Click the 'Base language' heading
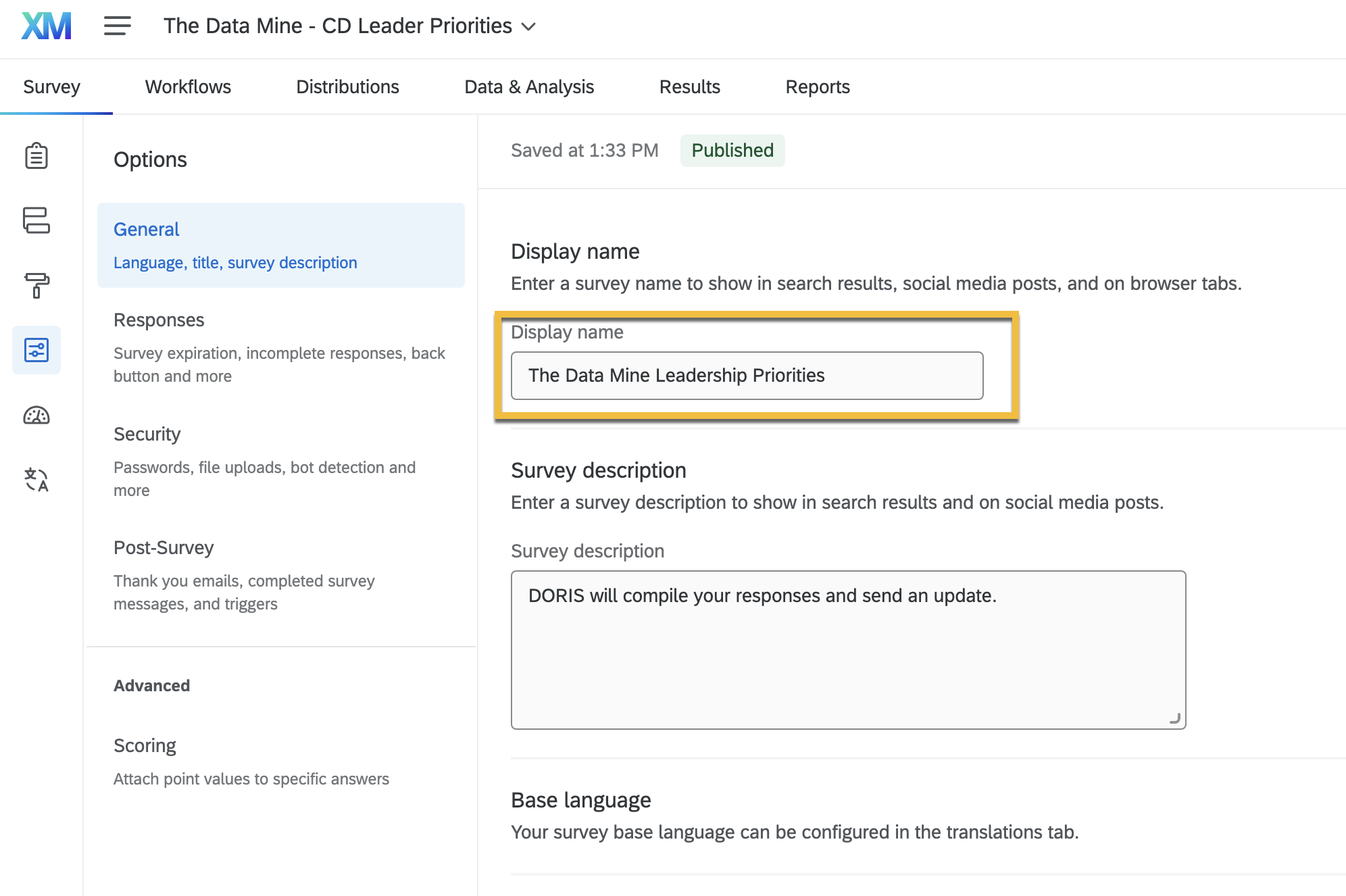Image resolution: width=1346 pixels, height=896 pixels. click(x=580, y=800)
